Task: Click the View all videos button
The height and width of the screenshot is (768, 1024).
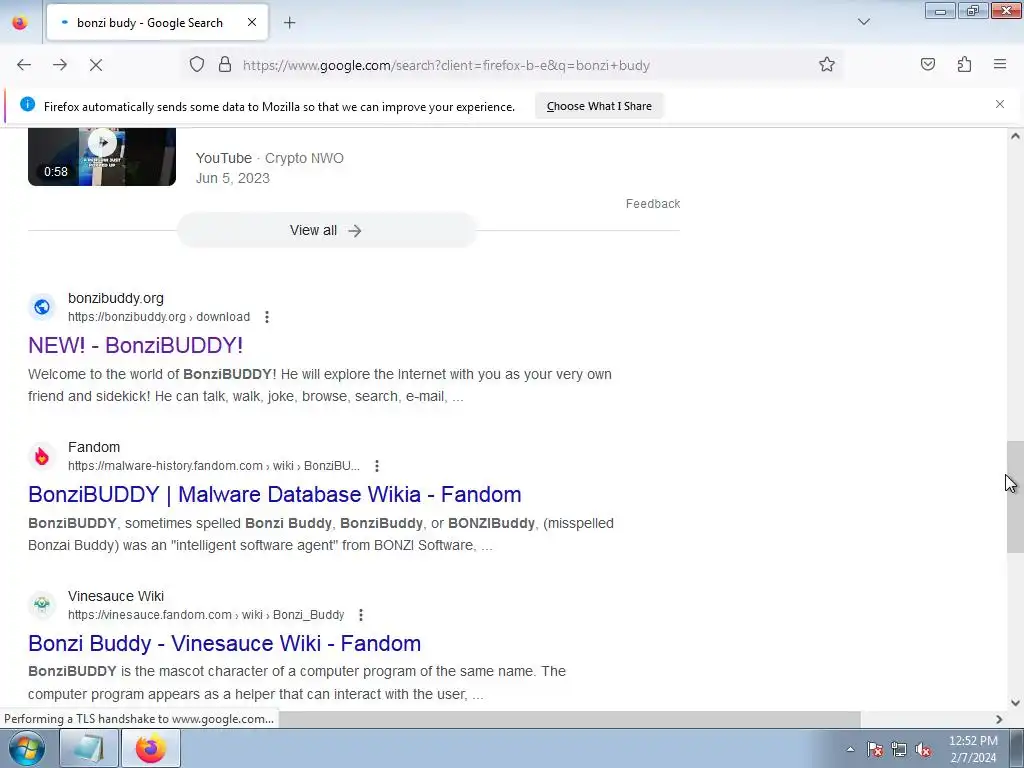Action: coord(326,231)
